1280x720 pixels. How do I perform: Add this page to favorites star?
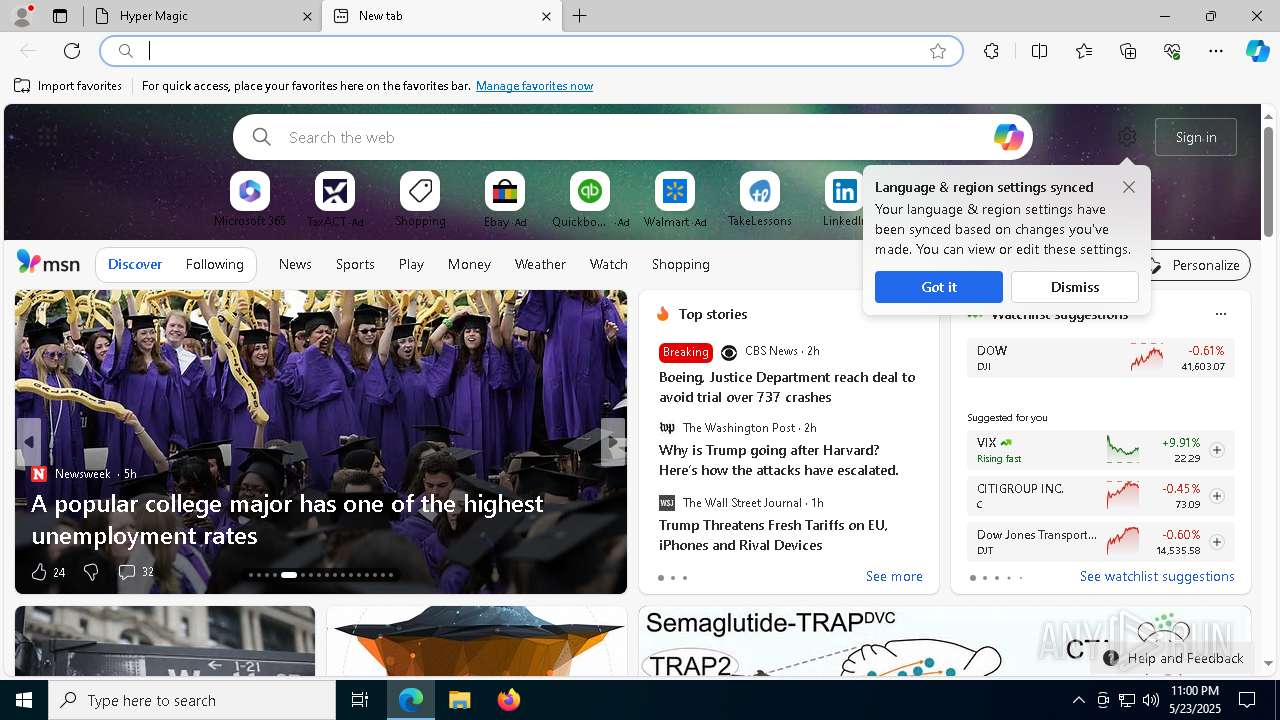coord(938,51)
